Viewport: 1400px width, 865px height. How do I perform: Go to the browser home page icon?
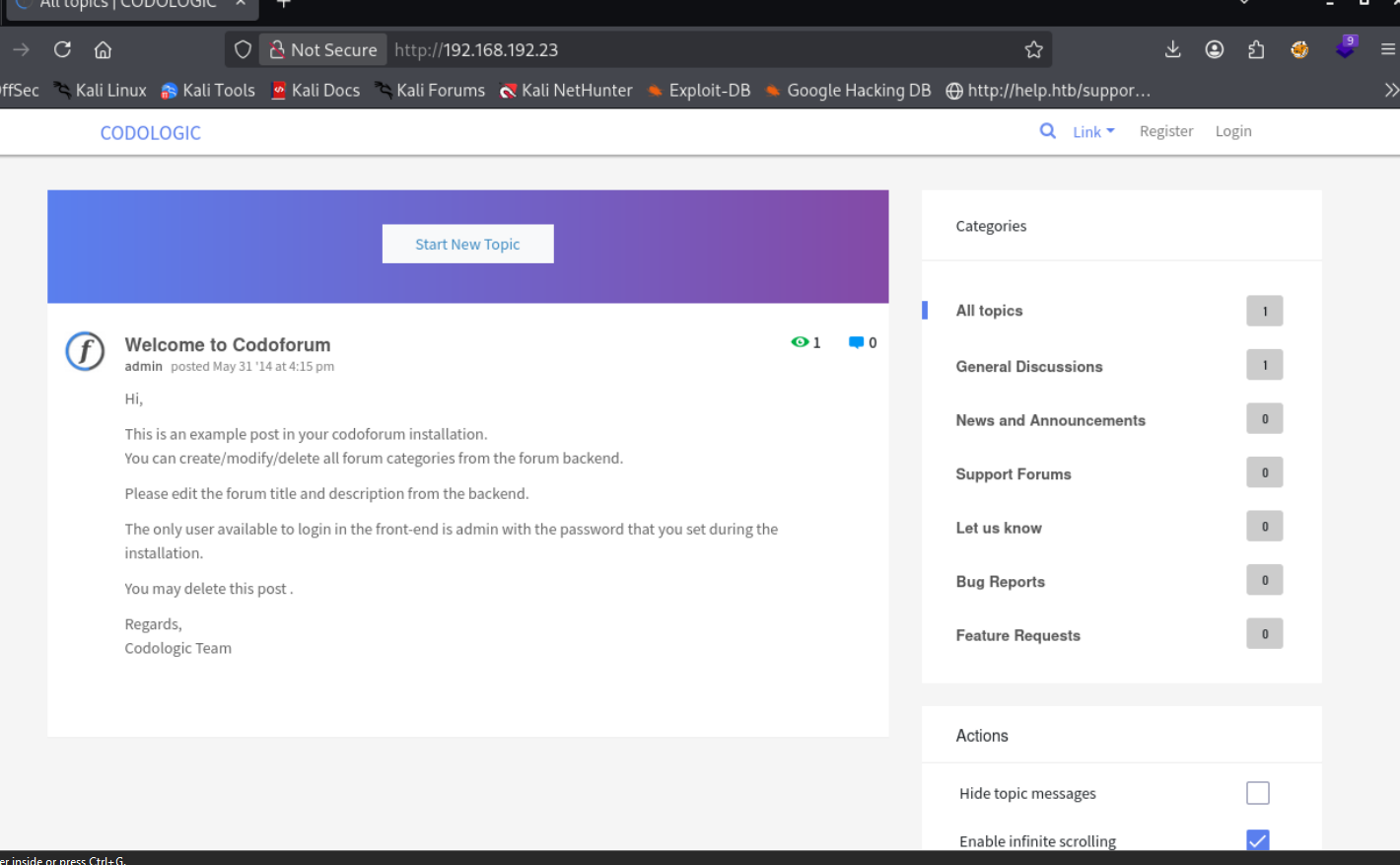pos(103,49)
